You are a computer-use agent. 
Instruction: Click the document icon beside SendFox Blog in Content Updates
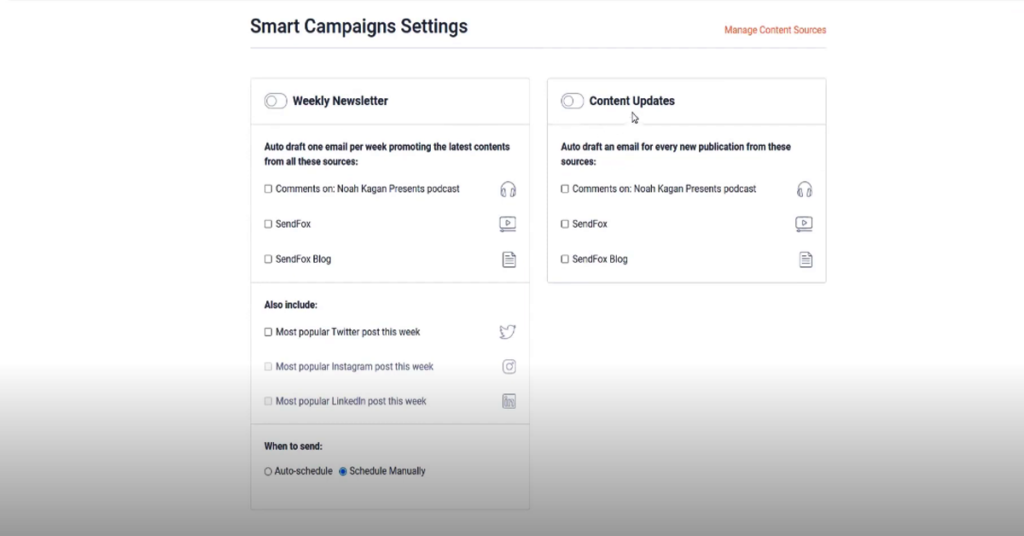click(806, 259)
